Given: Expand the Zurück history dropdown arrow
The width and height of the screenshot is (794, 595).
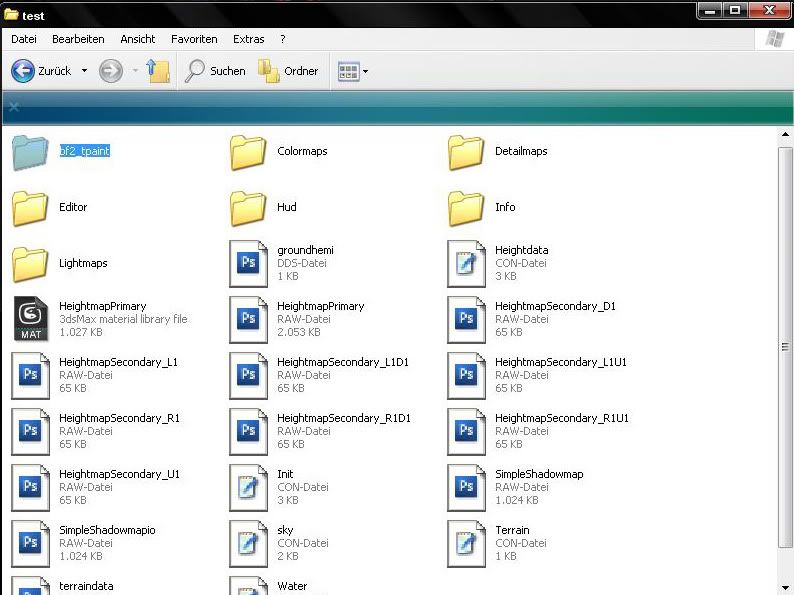Looking at the screenshot, I should pyautogui.click(x=84, y=71).
